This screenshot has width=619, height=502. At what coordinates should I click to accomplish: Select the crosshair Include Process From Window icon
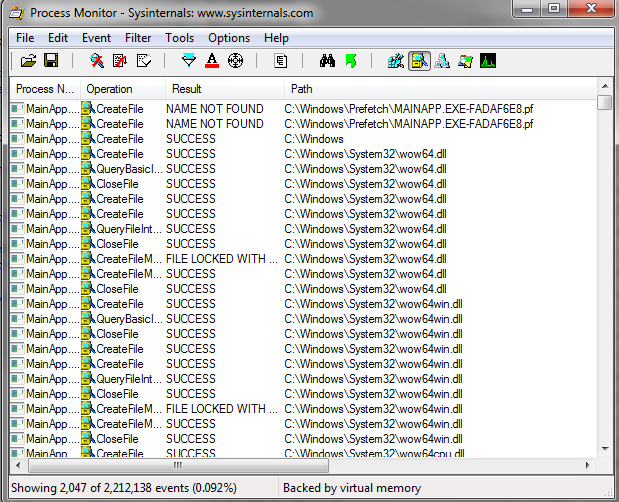[236, 61]
